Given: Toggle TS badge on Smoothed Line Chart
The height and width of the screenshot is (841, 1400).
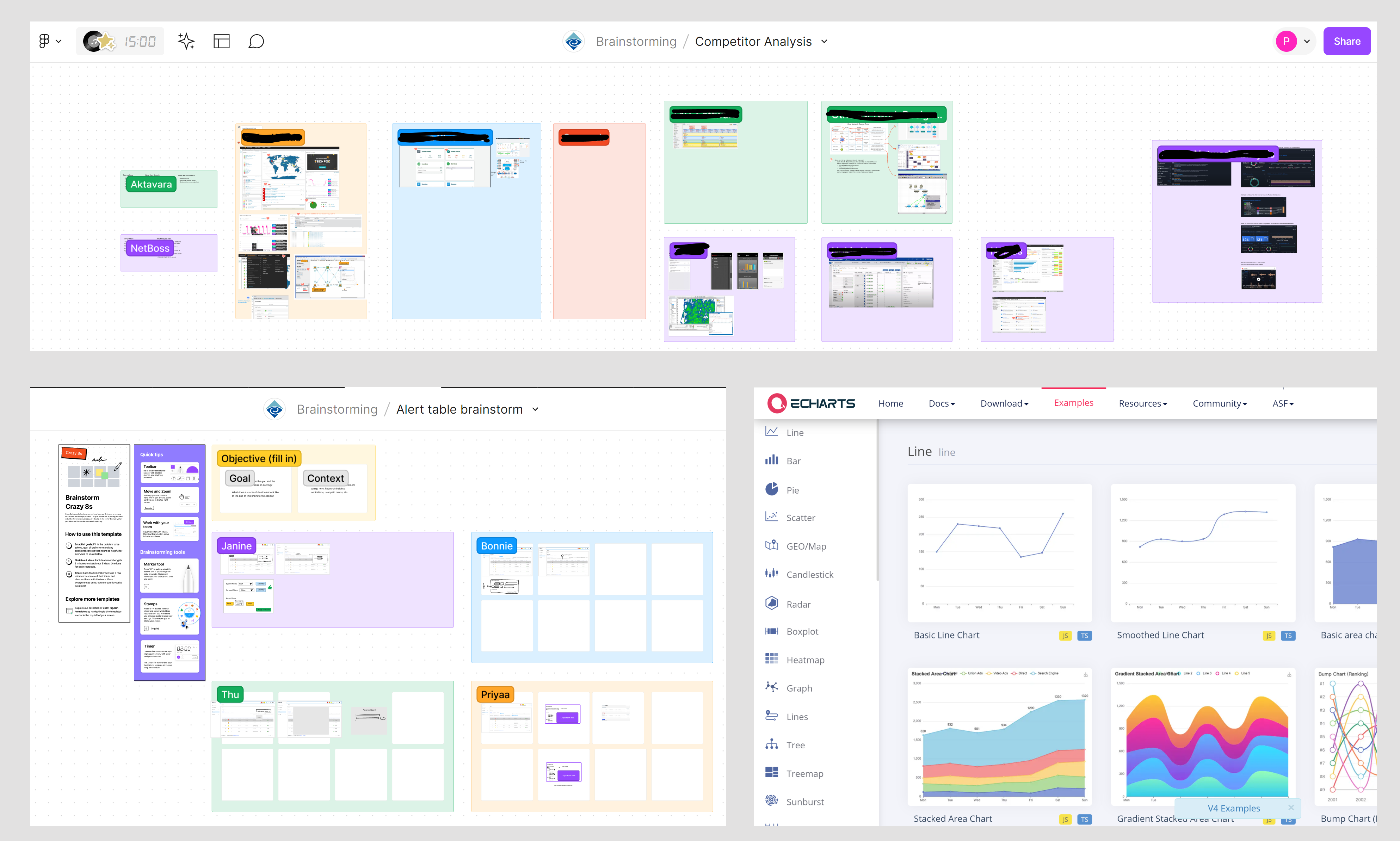Looking at the screenshot, I should [1288, 636].
